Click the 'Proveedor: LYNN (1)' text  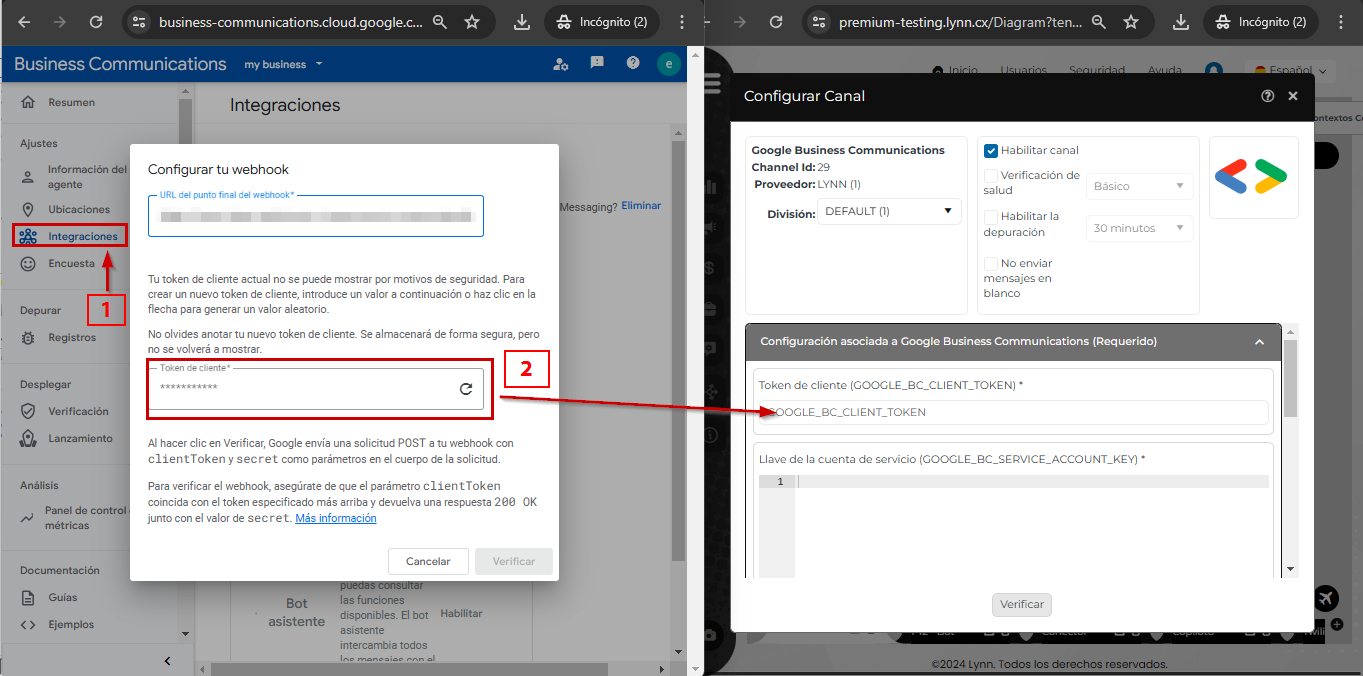(x=807, y=184)
